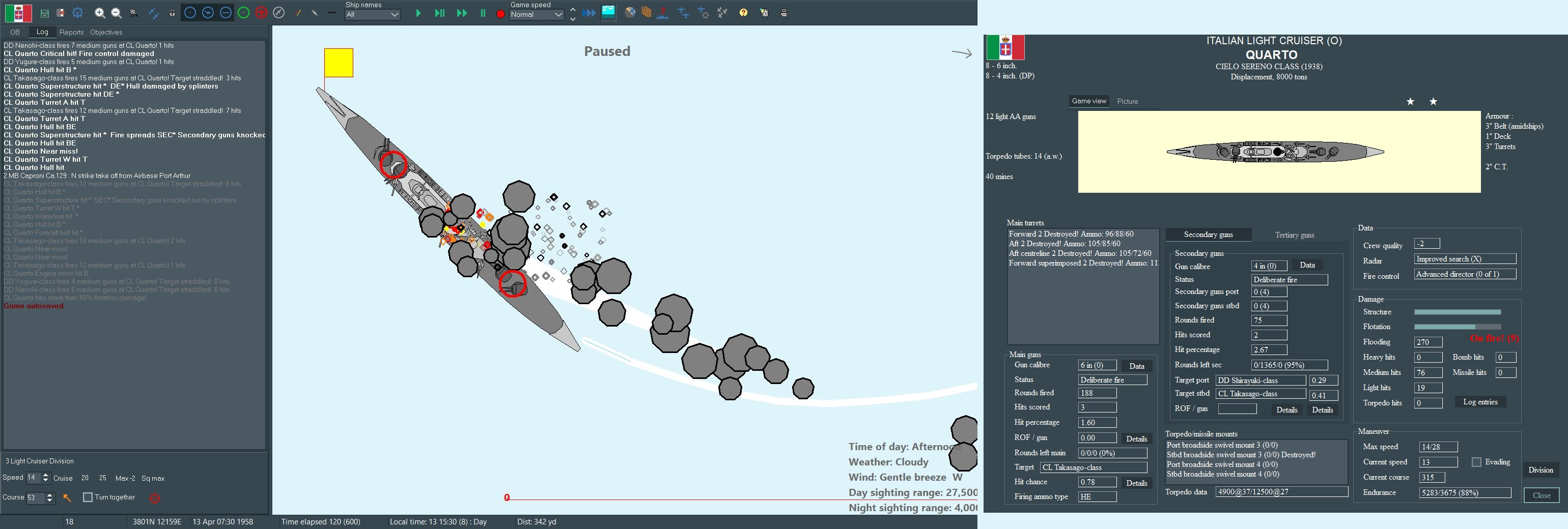Click the orange documents icon
1568x529 pixels.
click(x=646, y=12)
